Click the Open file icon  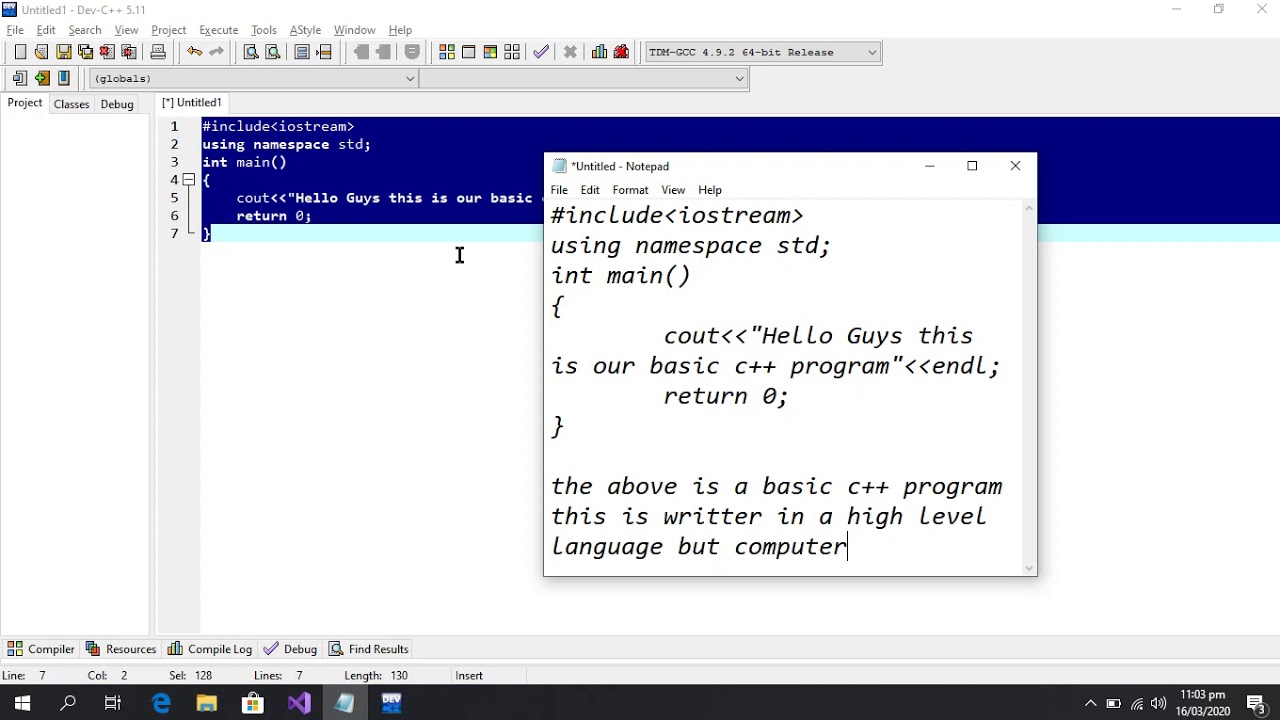coord(41,52)
